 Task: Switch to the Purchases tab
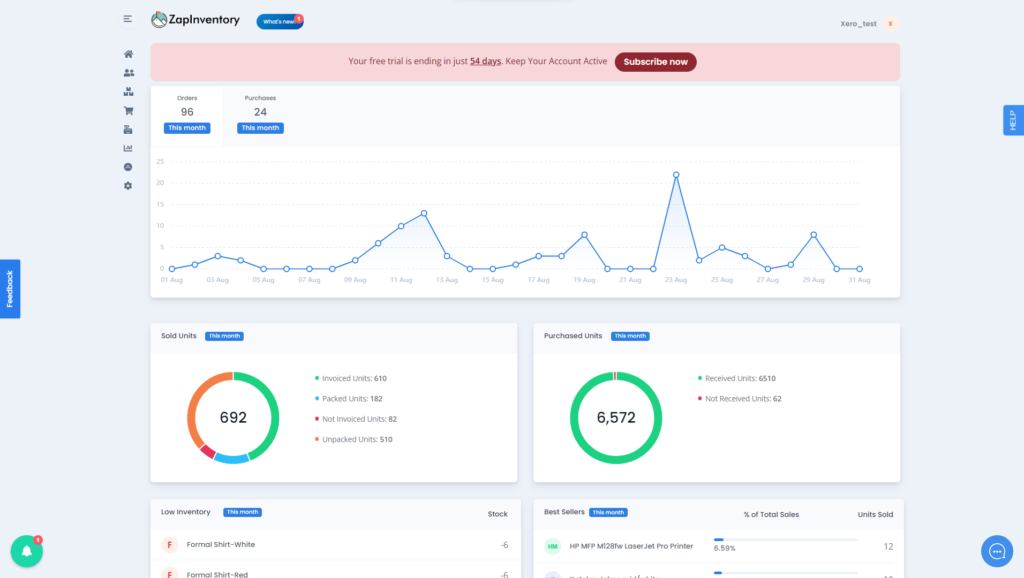click(x=260, y=116)
